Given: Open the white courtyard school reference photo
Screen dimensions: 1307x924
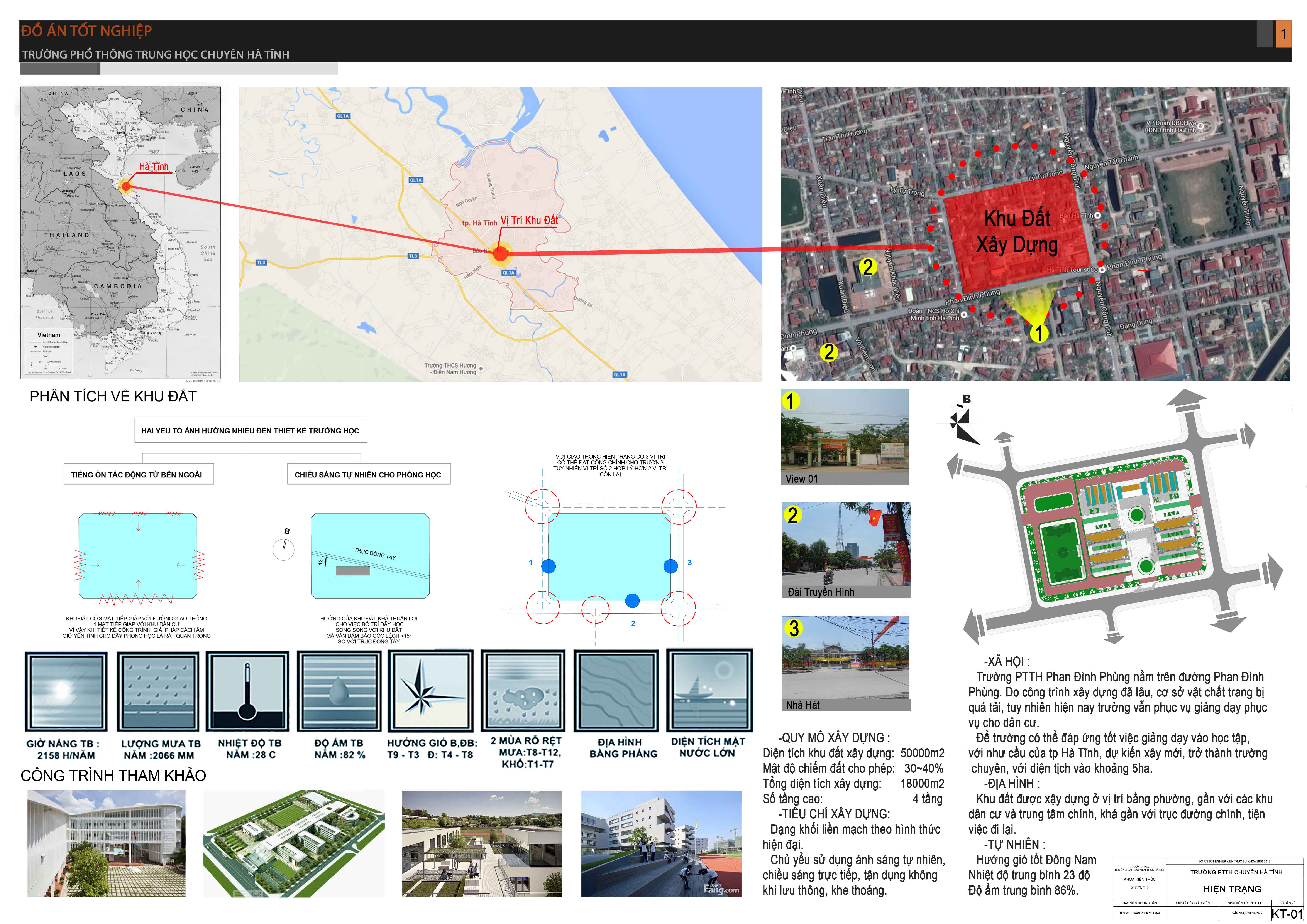Looking at the screenshot, I should 107,843.
